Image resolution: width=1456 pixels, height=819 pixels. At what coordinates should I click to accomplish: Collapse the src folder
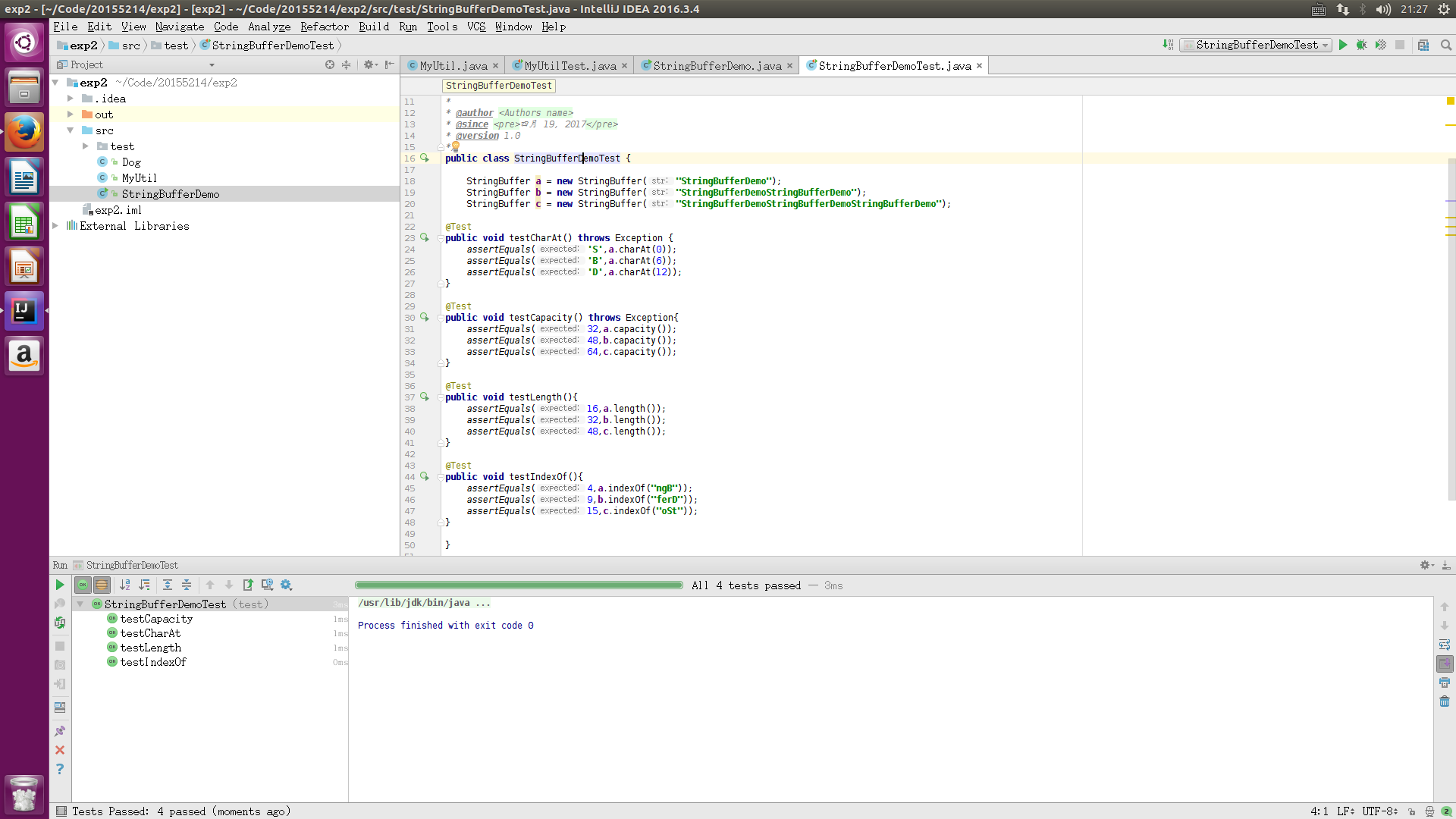click(x=71, y=130)
